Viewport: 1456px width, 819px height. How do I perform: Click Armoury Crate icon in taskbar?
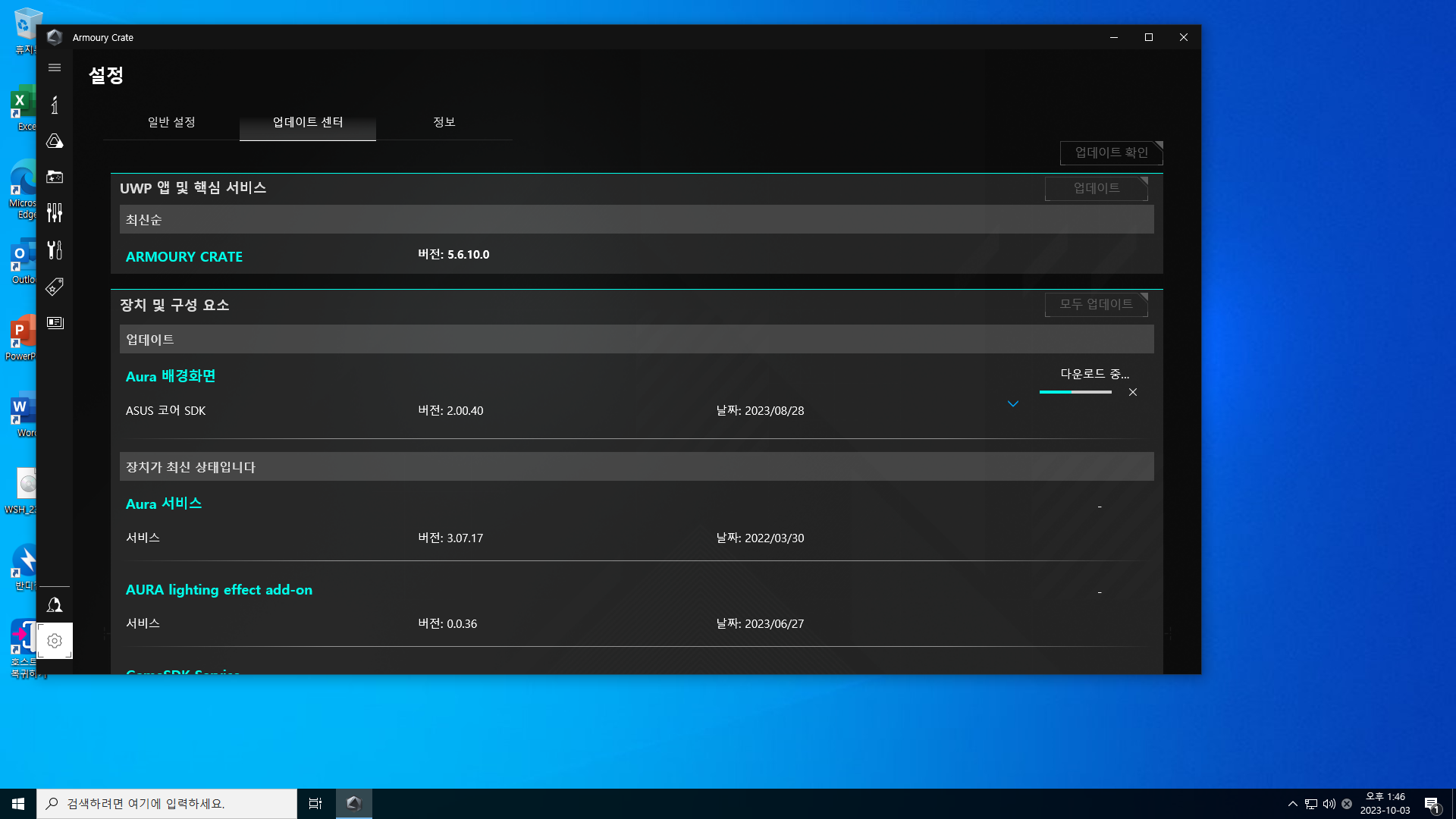point(353,804)
